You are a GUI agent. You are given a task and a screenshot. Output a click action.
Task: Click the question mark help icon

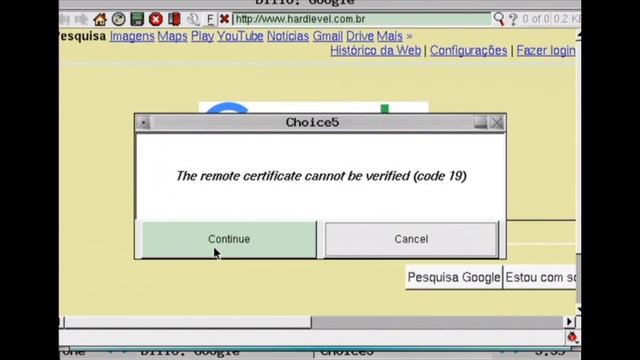[513, 19]
